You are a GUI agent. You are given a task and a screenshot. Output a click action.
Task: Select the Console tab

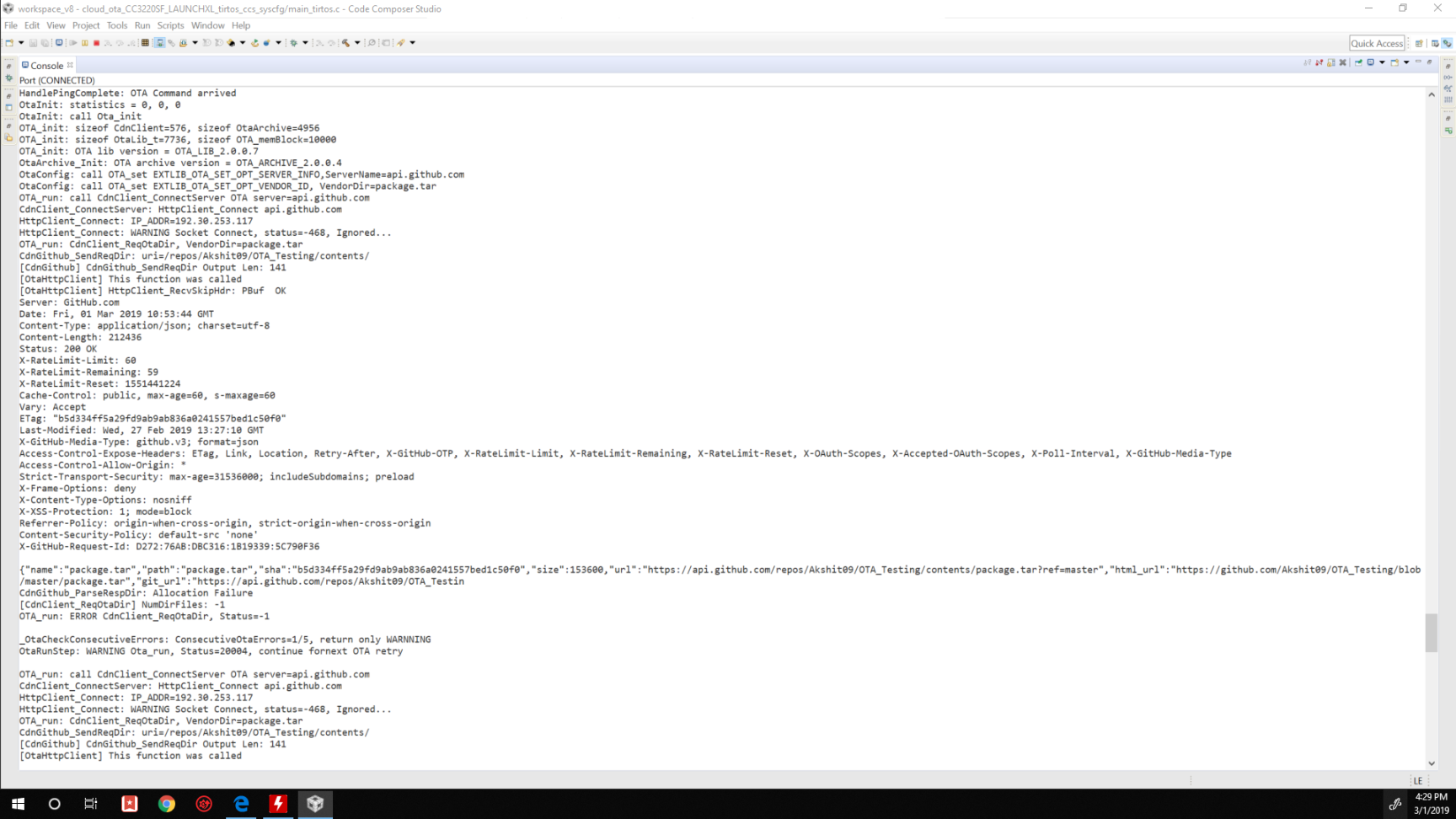click(46, 66)
